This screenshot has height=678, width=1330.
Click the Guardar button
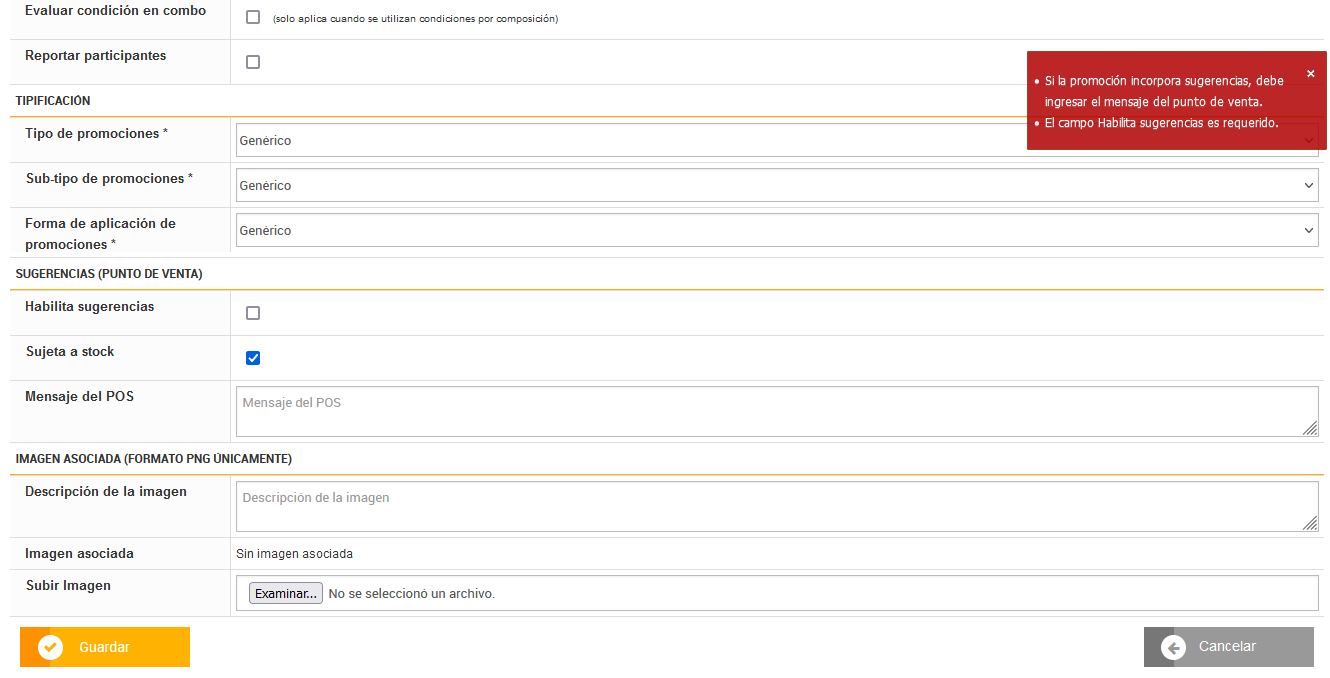(x=105, y=647)
